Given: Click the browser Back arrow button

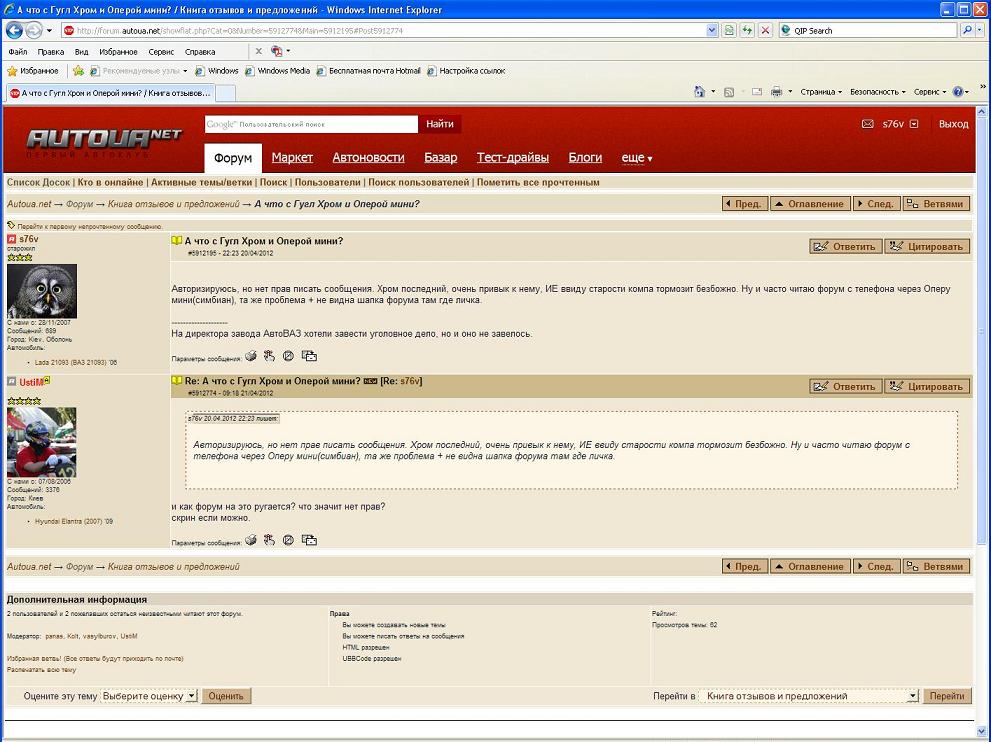Looking at the screenshot, I should point(15,30).
